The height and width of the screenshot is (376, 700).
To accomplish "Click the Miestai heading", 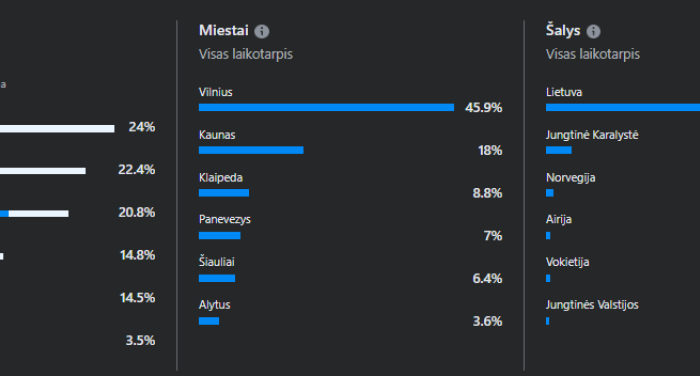I will [x=224, y=30].
